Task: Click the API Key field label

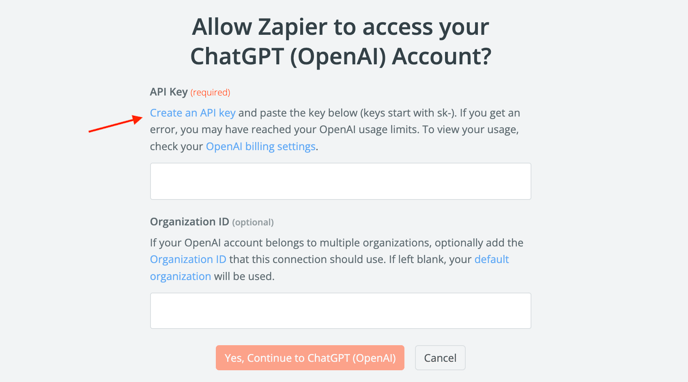Action: (x=169, y=92)
